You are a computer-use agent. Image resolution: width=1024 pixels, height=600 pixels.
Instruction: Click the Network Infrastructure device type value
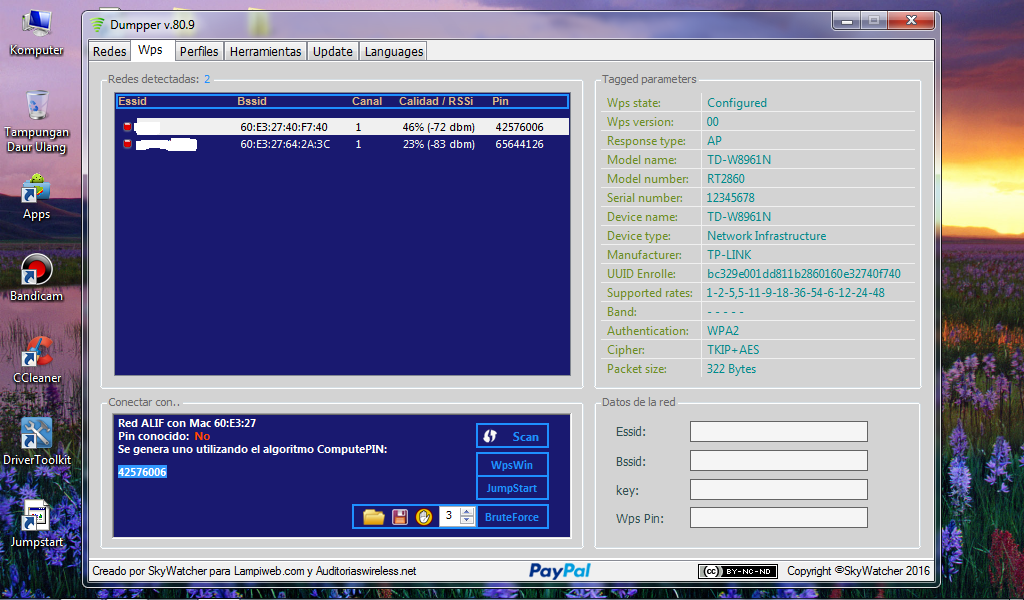(x=766, y=236)
